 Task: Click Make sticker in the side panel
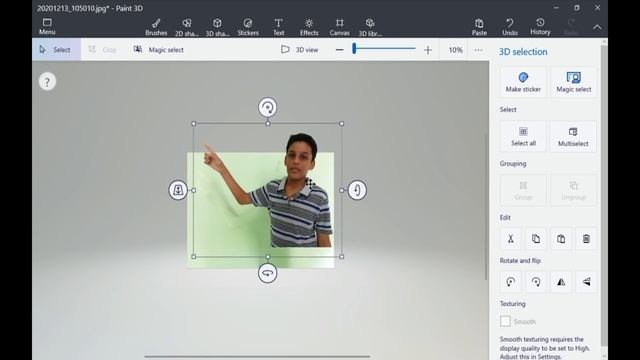pos(523,82)
